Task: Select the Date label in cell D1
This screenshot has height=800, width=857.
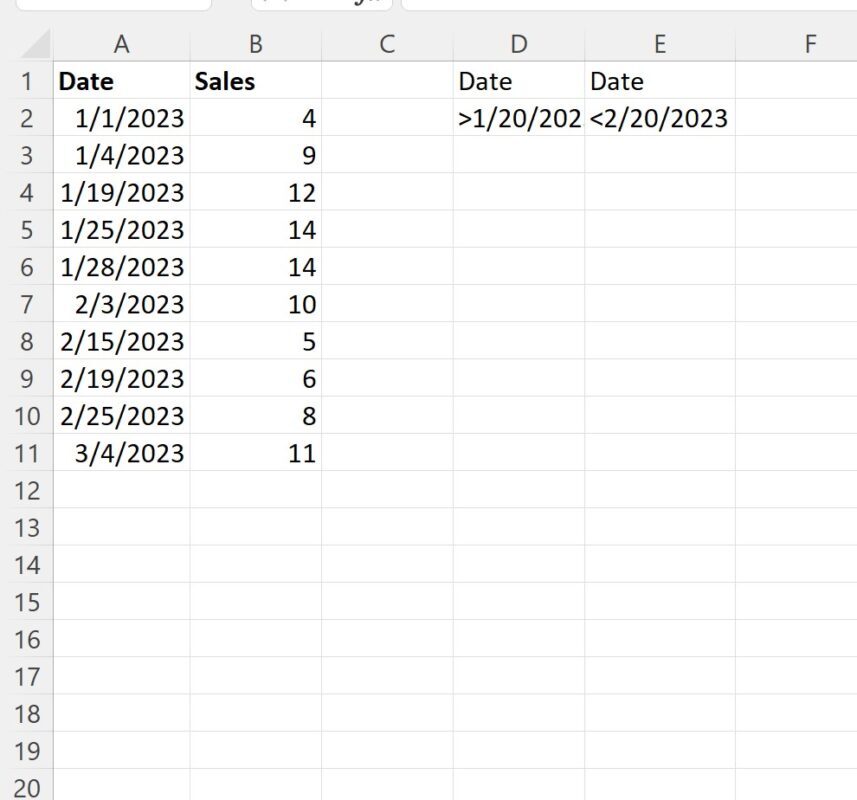Action: [x=518, y=81]
